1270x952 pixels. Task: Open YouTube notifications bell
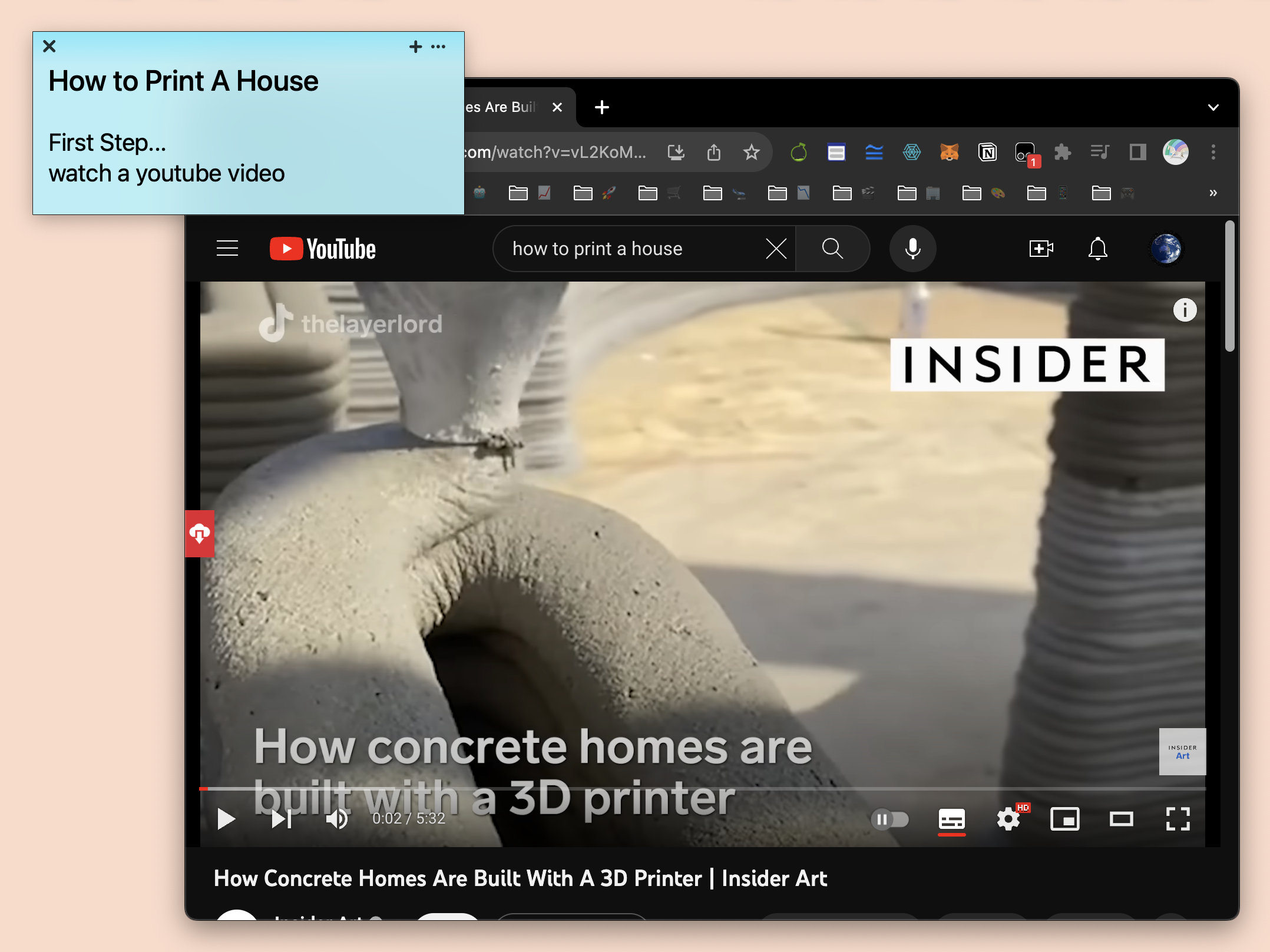coord(1098,249)
